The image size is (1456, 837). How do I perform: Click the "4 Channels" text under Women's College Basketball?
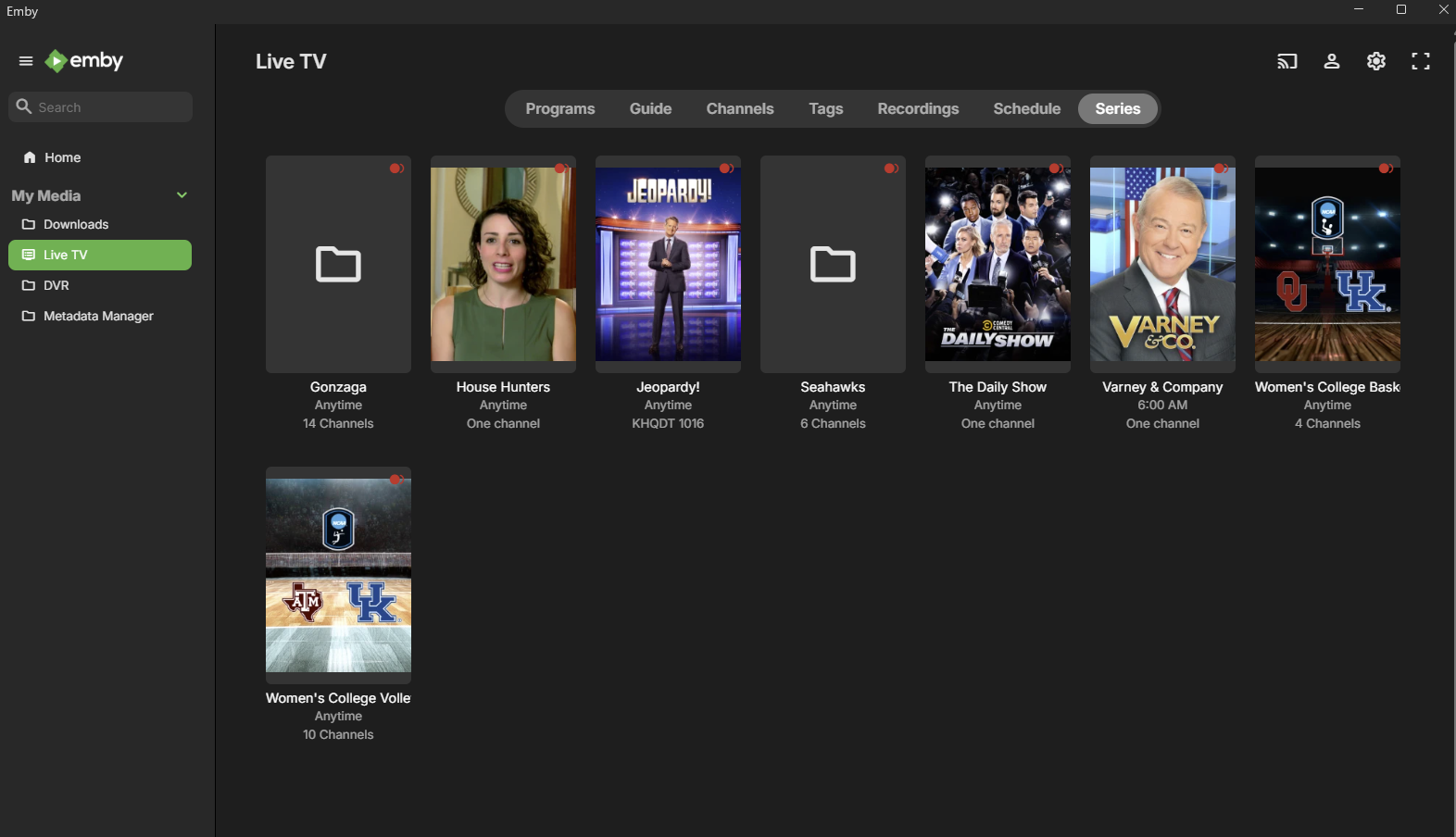1327,423
